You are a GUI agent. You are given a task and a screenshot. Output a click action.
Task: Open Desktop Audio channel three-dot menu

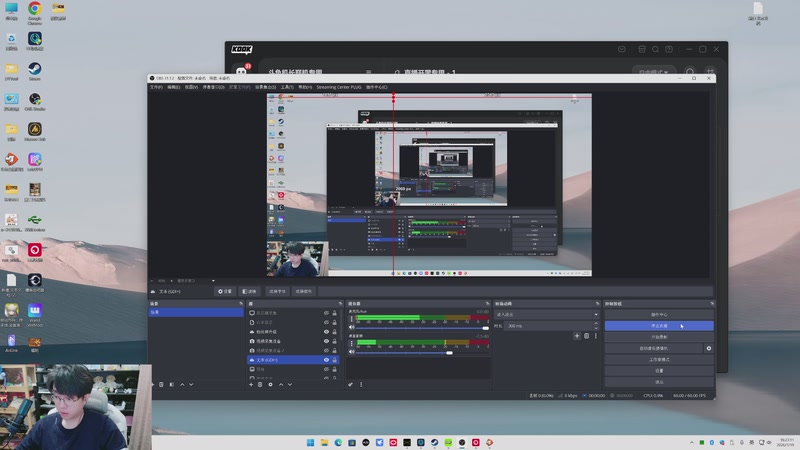[352, 343]
